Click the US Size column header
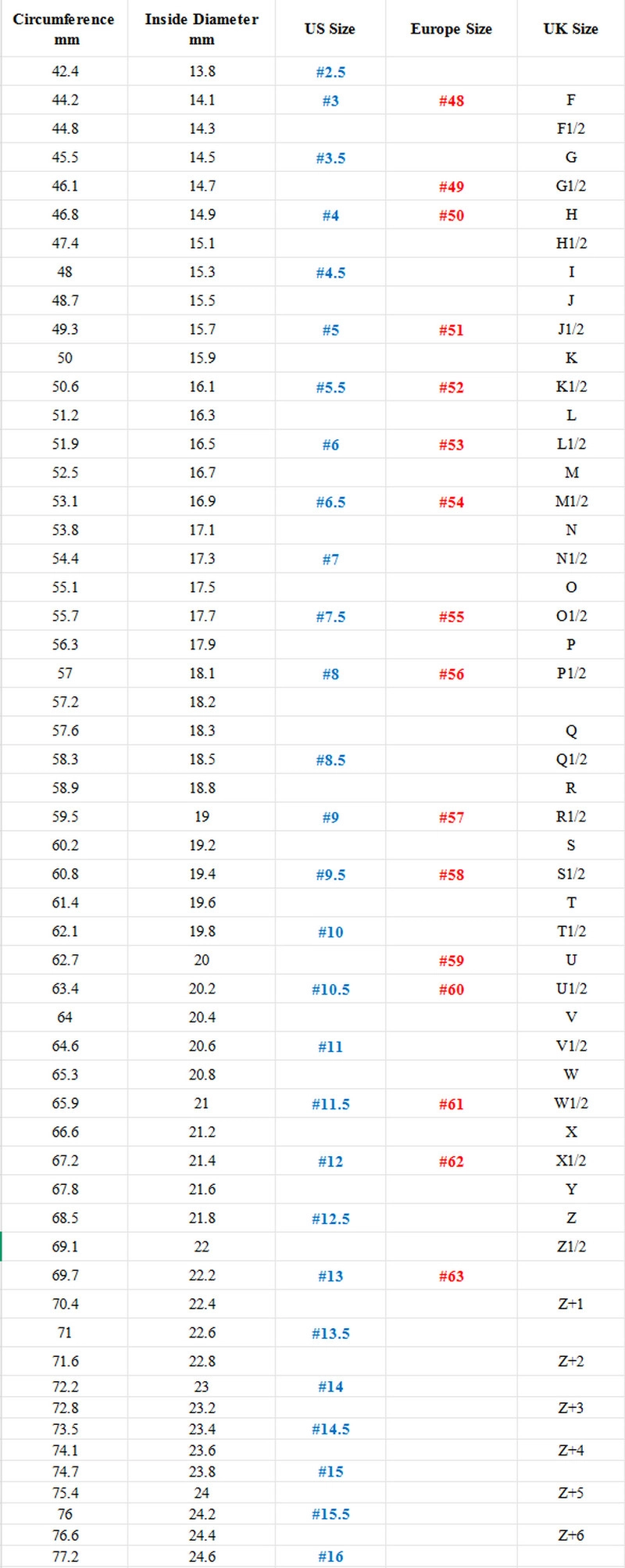Screen dimensions: 625x1568 (x=330, y=29)
